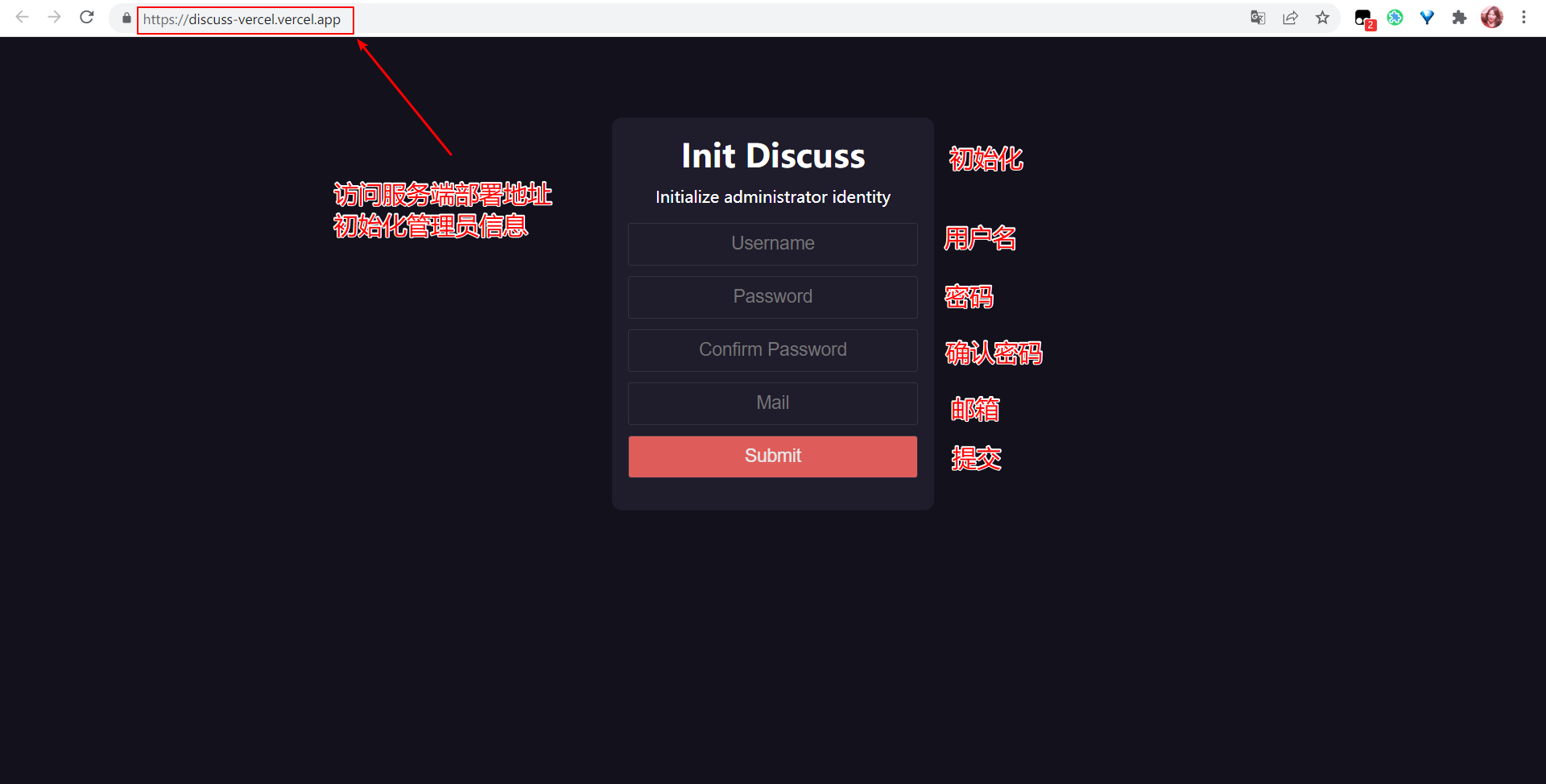1546x784 pixels.
Task: Click the profile avatar picture
Action: point(1491,18)
